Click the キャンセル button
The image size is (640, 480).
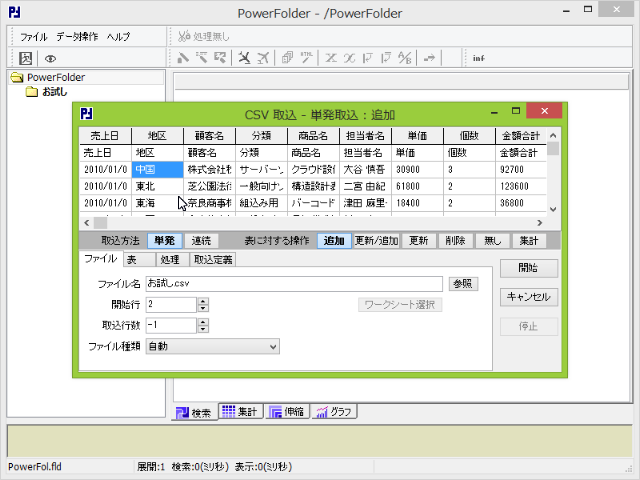529,297
